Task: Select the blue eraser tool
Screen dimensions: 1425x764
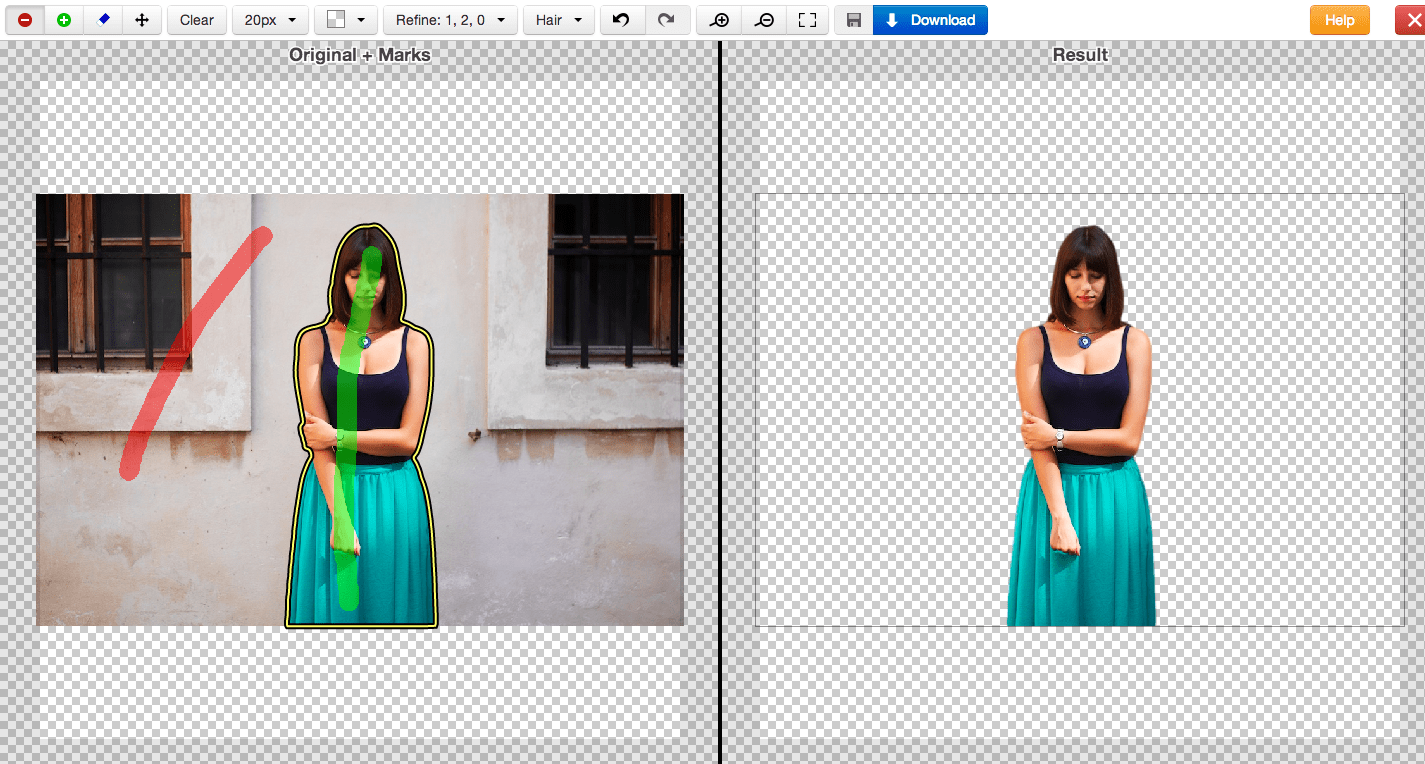Action: click(103, 20)
